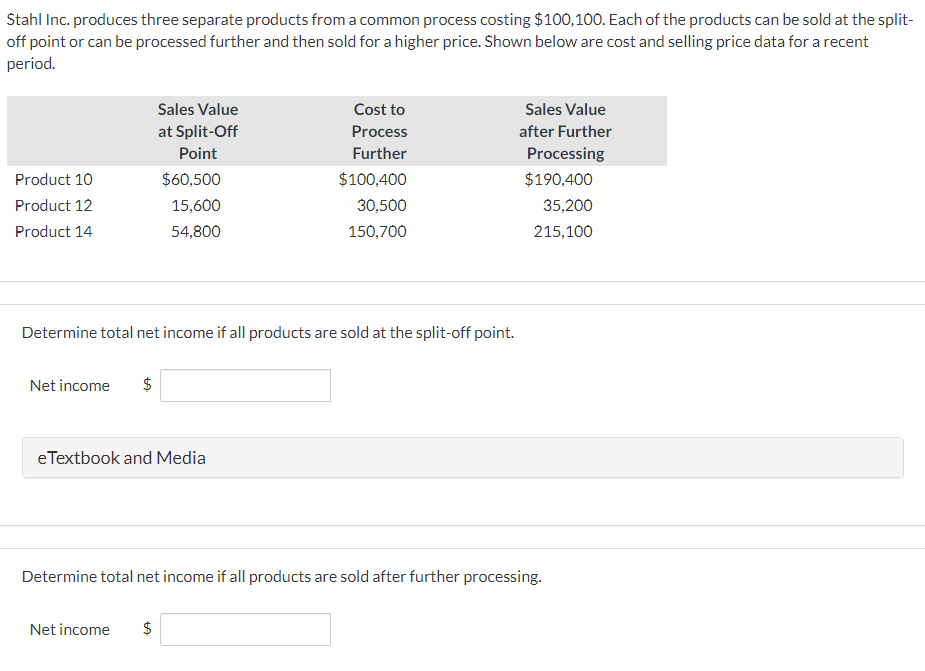The height and width of the screenshot is (671, 925).
Task: Click the second Net income input field
Action: coord(245,629)
